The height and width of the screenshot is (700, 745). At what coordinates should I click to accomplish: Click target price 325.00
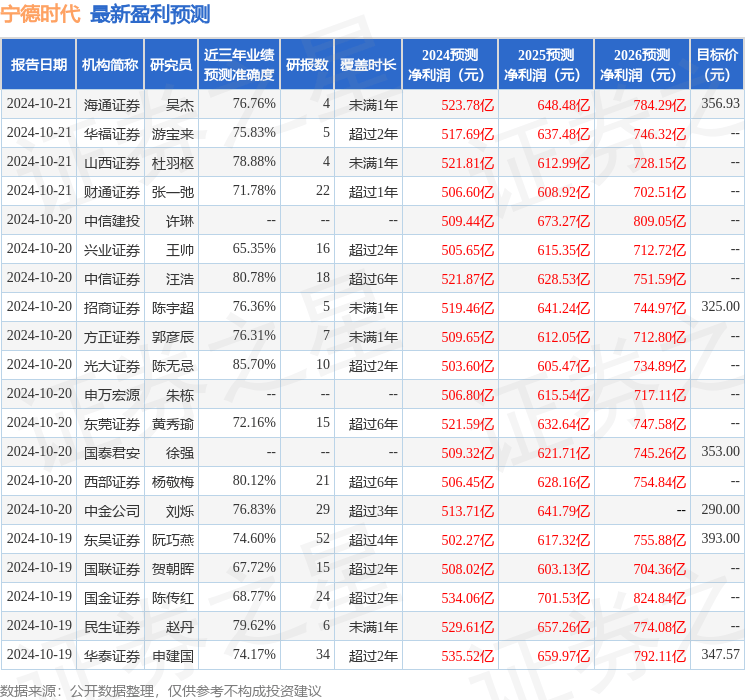(x=720, y=306)
